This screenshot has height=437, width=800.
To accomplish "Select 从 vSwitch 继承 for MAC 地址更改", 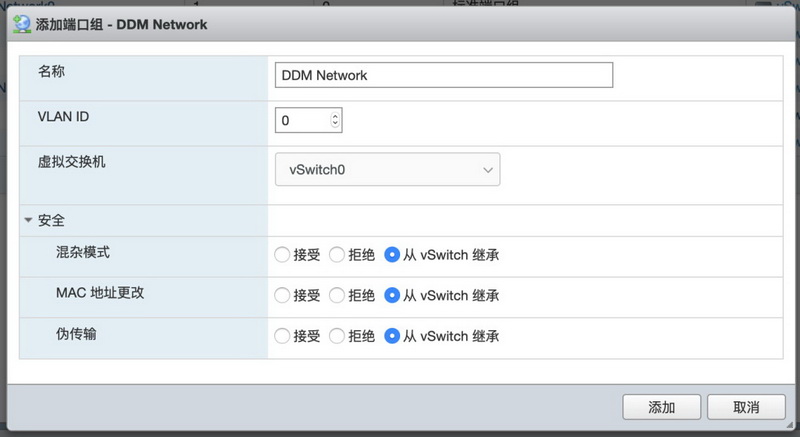I will point(393,295).
